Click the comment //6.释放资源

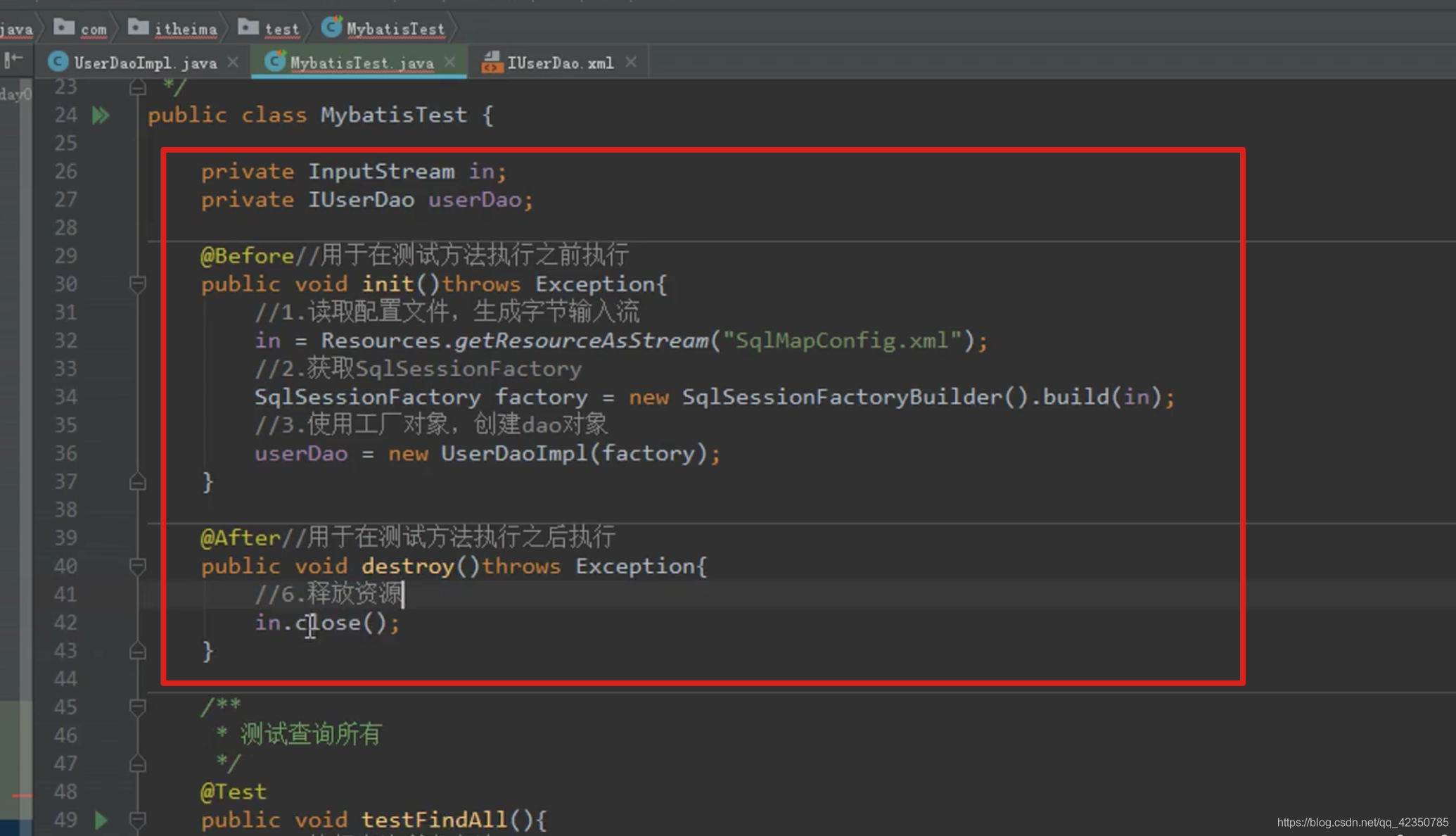click(328, 594)
